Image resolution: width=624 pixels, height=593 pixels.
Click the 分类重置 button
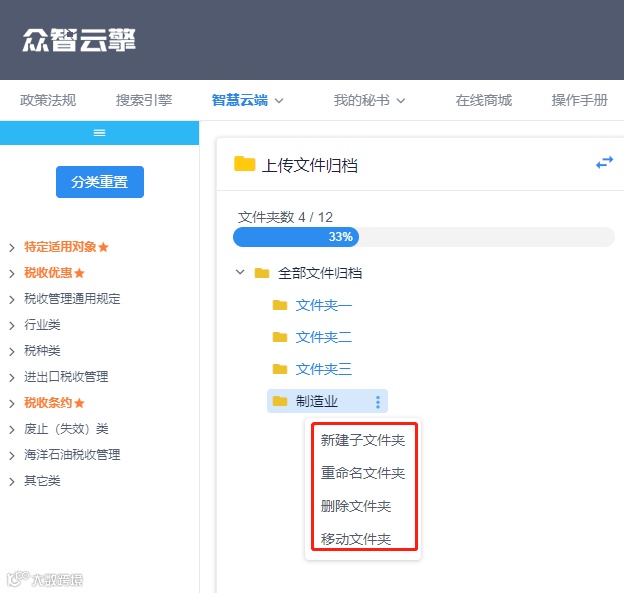[100, 182]
